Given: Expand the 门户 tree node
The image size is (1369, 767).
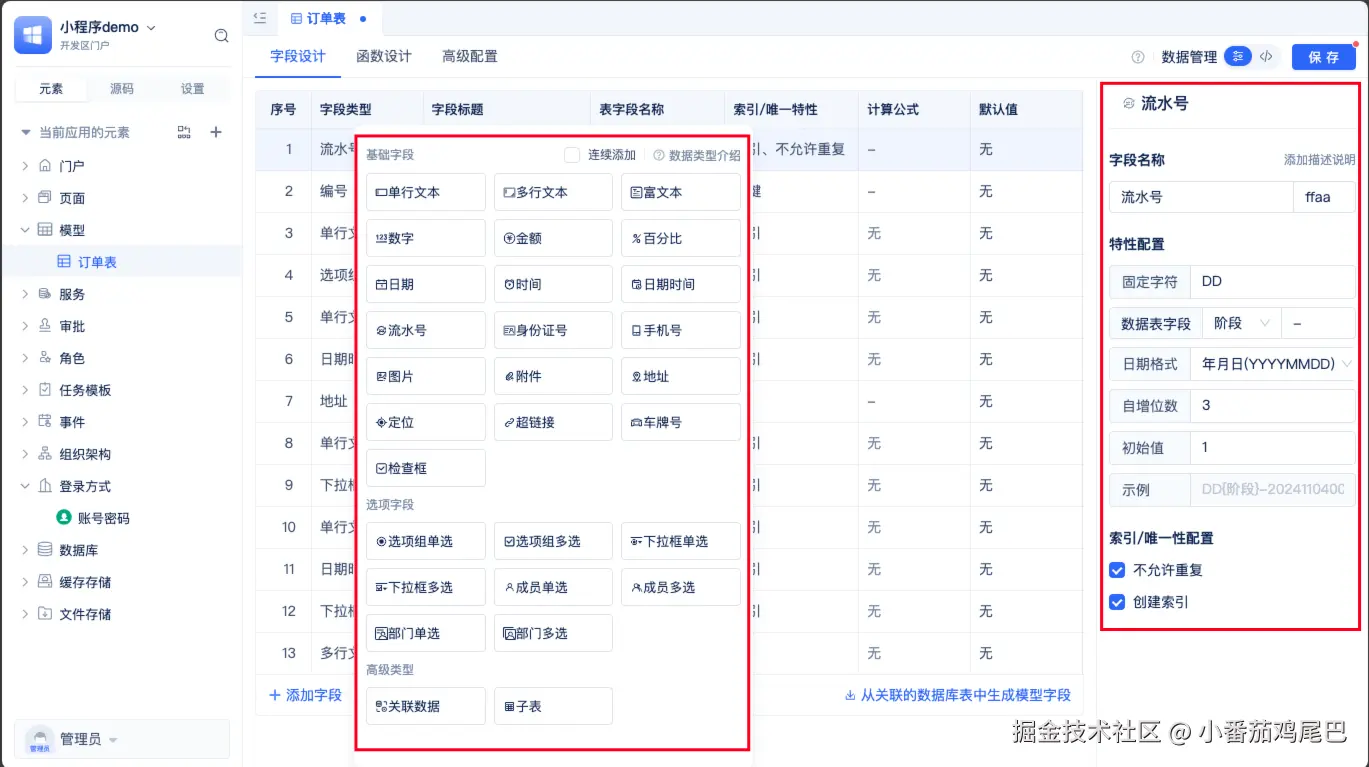Looking at the screenshot, I should pyautogui.click(x=26, y=166).
